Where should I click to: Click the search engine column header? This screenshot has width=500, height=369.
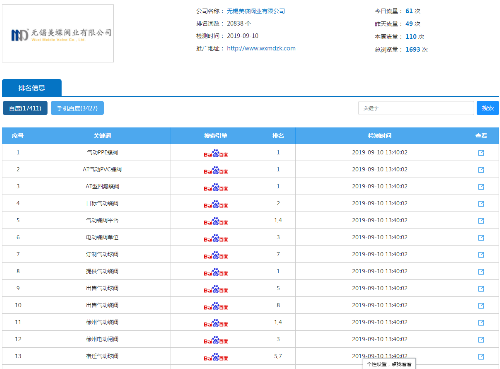point(215,136)
